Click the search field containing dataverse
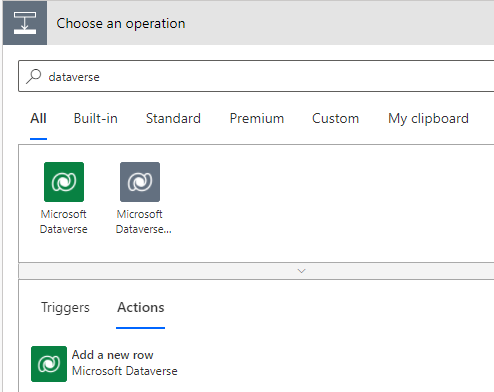Screen dimensions: 494x392 [x=256, y=76]
